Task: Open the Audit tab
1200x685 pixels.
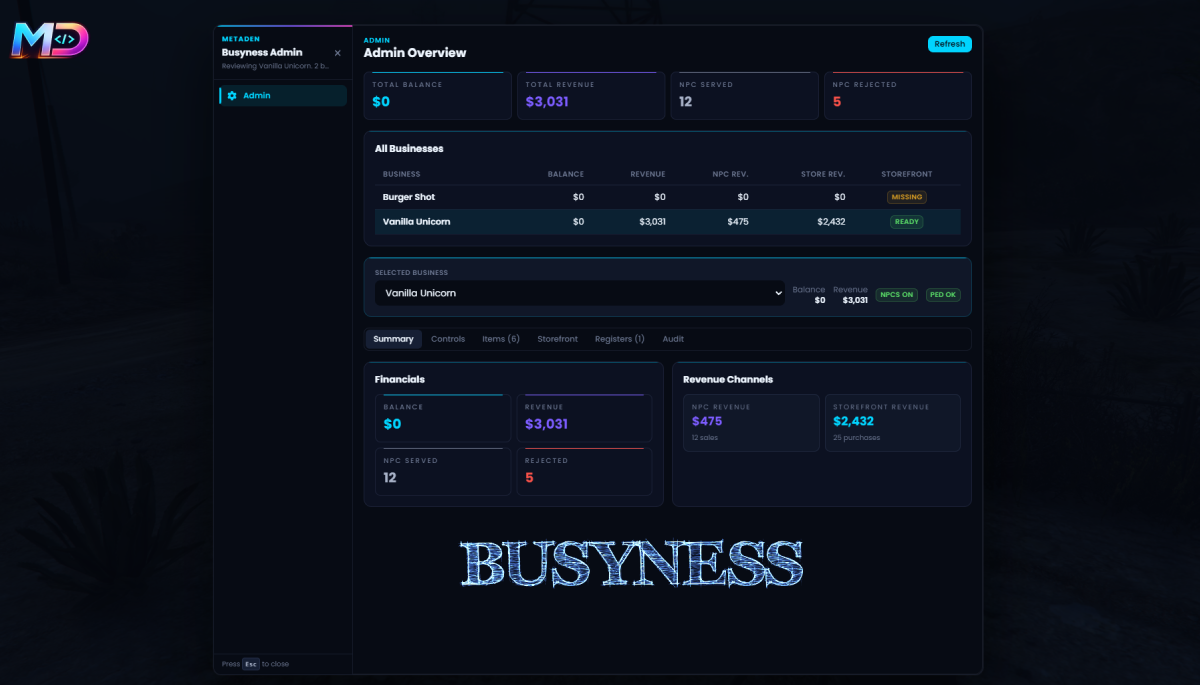Action: [673, 339]
